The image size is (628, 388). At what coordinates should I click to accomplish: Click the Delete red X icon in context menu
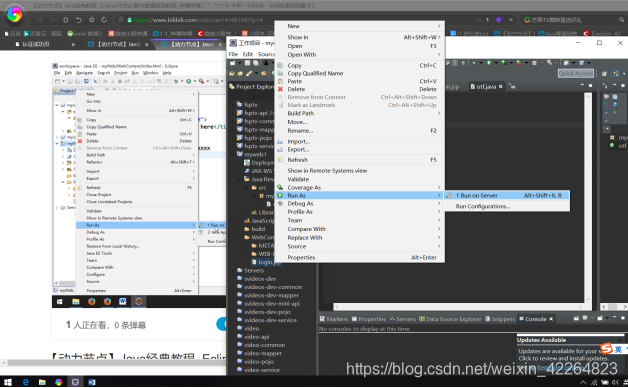[x=280, y=89]
